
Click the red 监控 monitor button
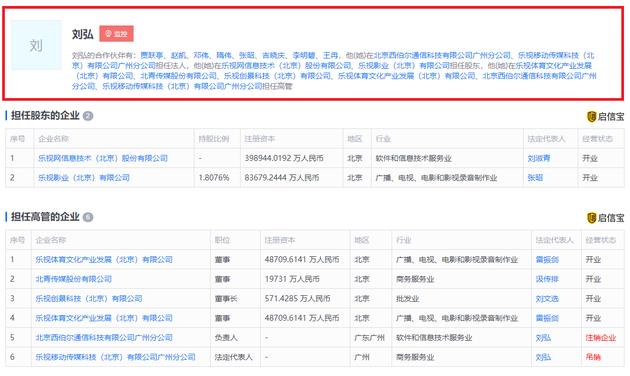point(117,34)
